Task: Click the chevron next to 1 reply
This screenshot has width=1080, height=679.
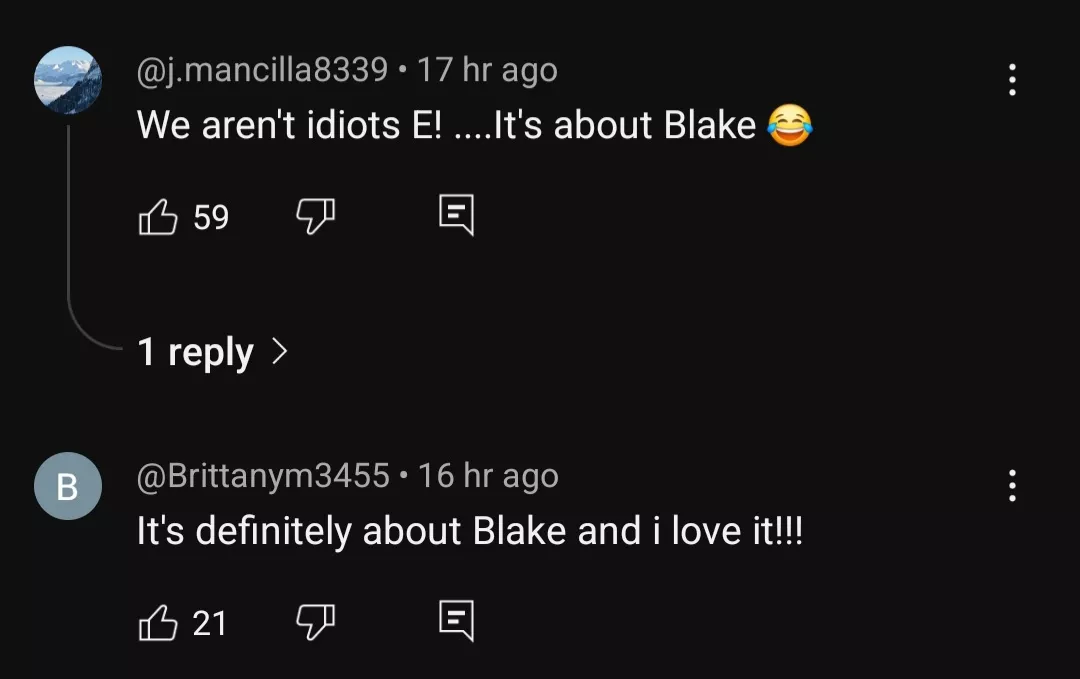Action: coord(280,351)
